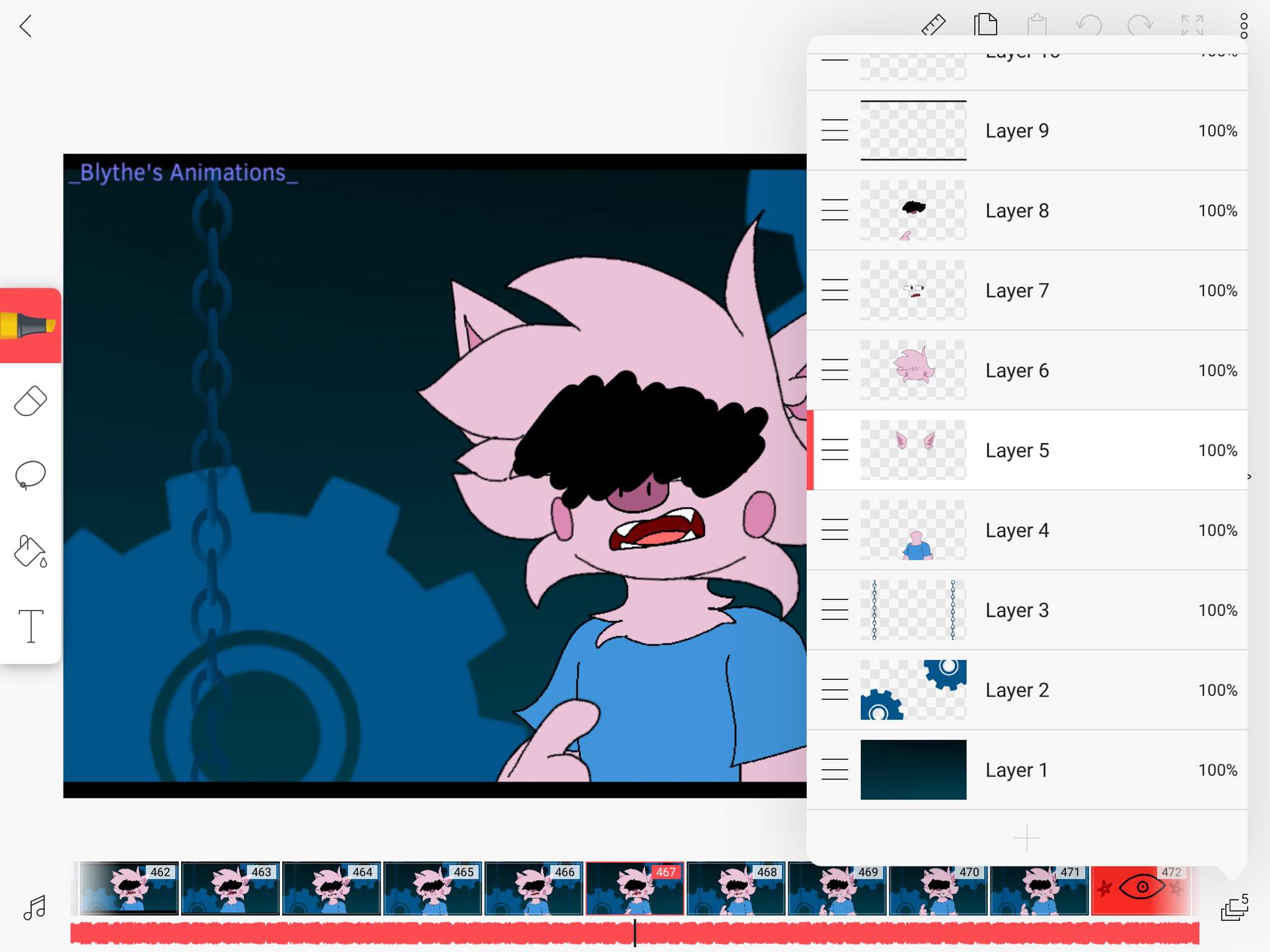
Task: Select Layer 8 hair thumbnail
Action: coord(913,210)
